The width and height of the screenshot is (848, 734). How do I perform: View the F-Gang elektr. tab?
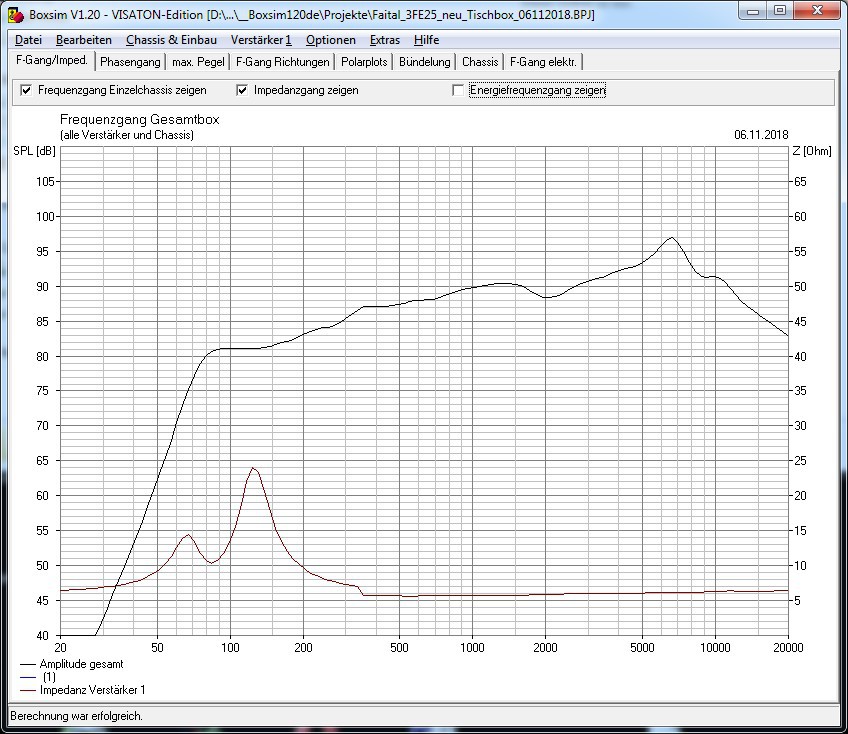(543, 62)
